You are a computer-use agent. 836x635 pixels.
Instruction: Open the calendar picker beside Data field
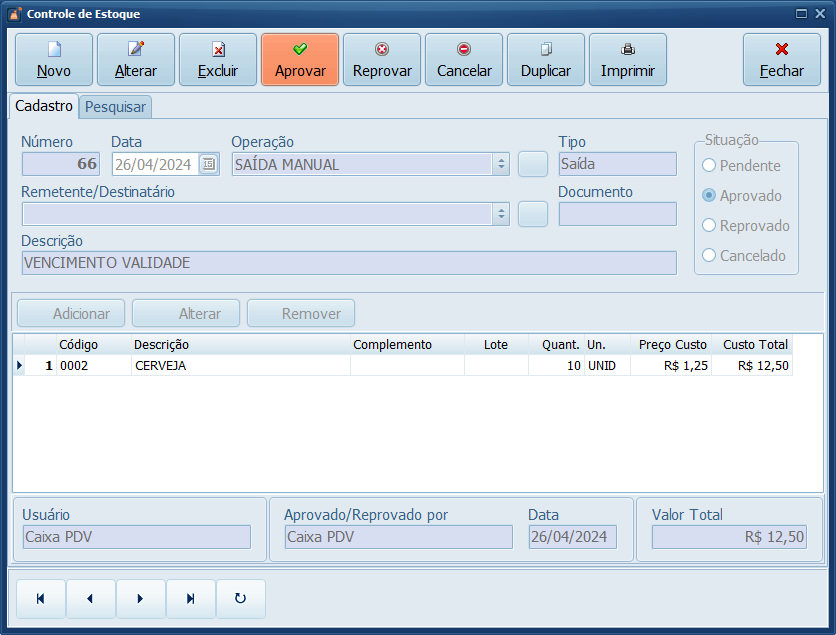click(x=208, y=165)
